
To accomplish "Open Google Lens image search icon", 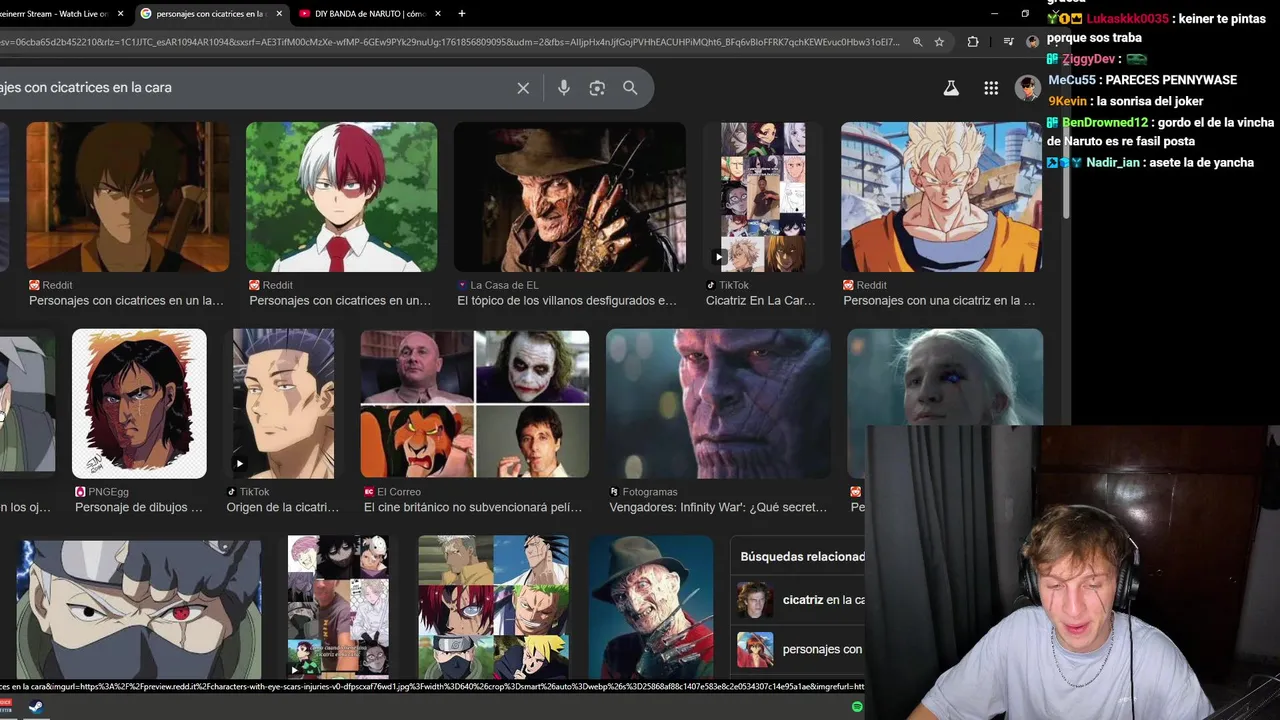I will point(597,88).
